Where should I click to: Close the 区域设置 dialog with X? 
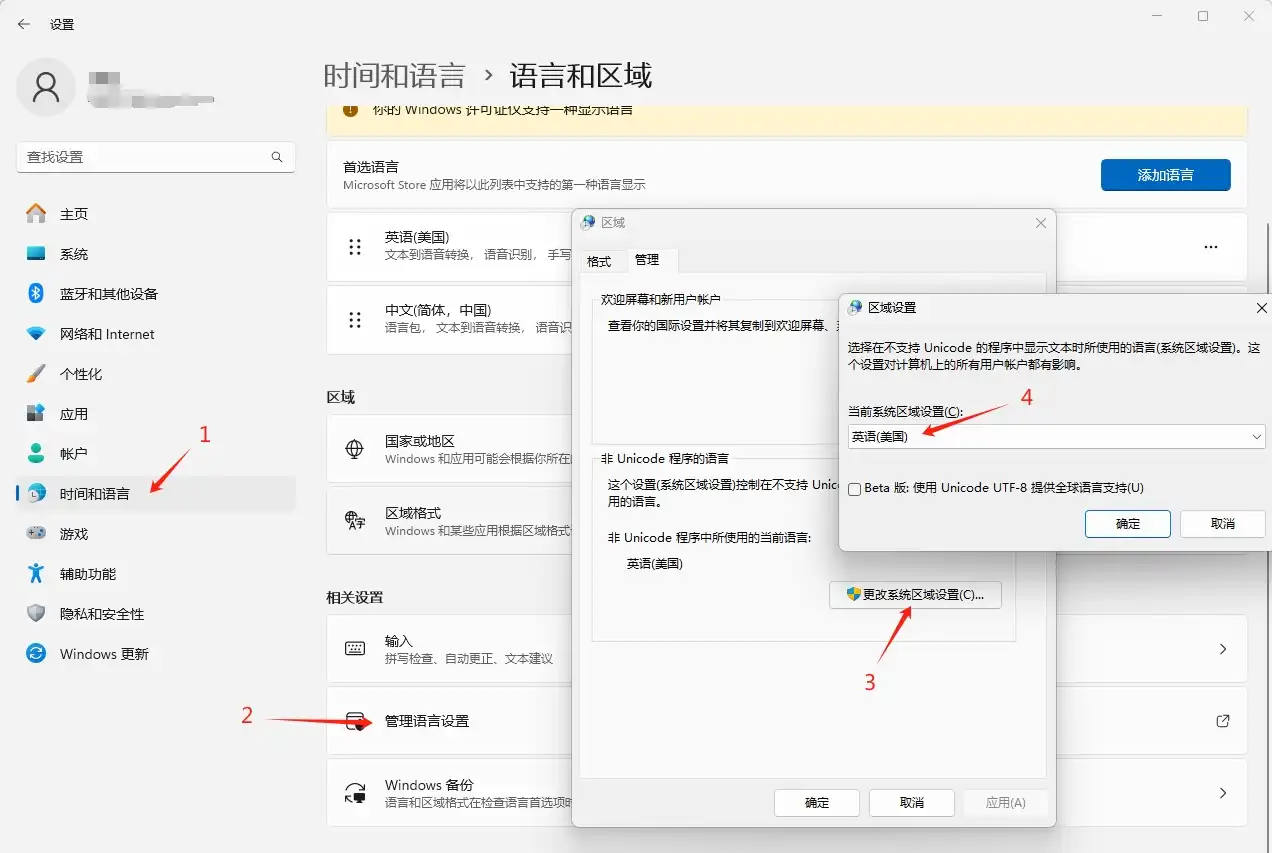tap(1261, 309)
